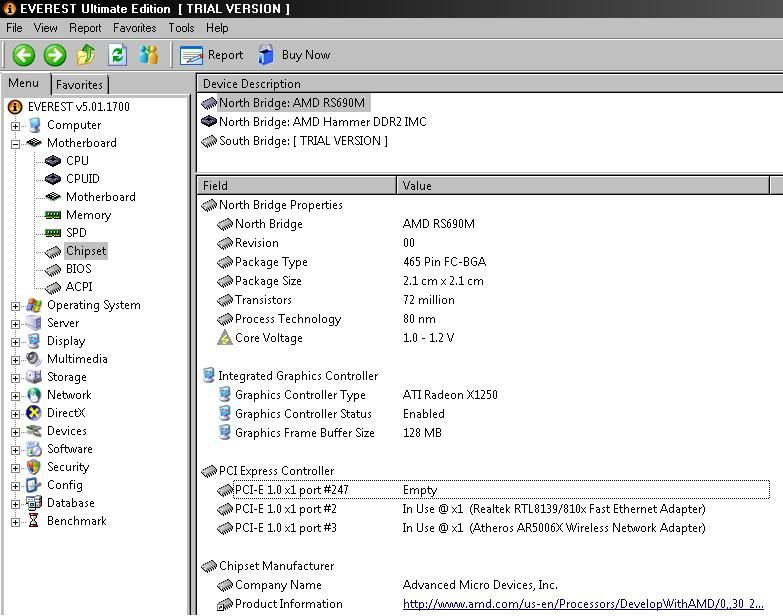783x616 pixels.
Task: Open the Report wizard from the toolbar
Action: [x=212, y=55]
